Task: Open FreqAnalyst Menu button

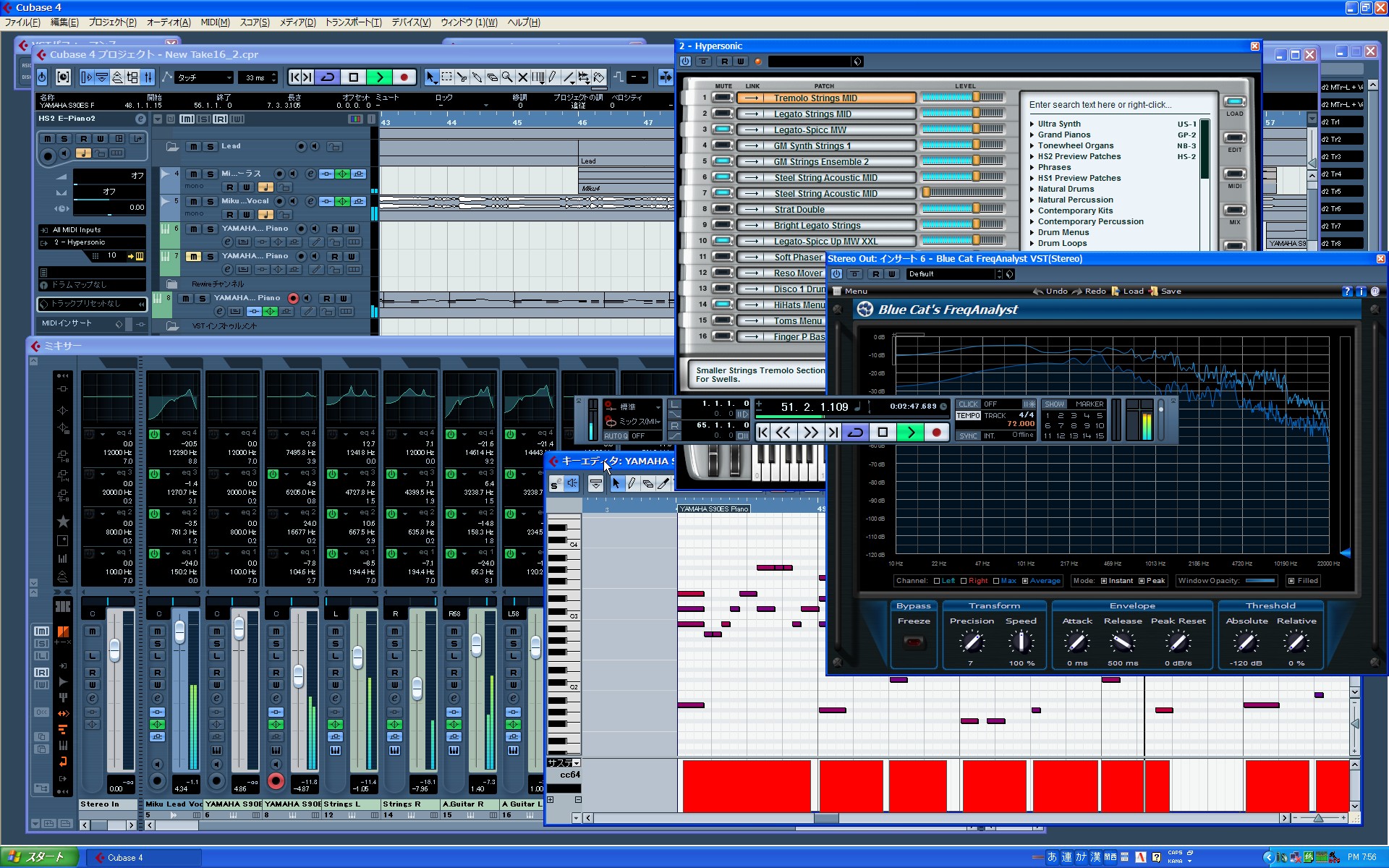Action: (x=851, y=292)
